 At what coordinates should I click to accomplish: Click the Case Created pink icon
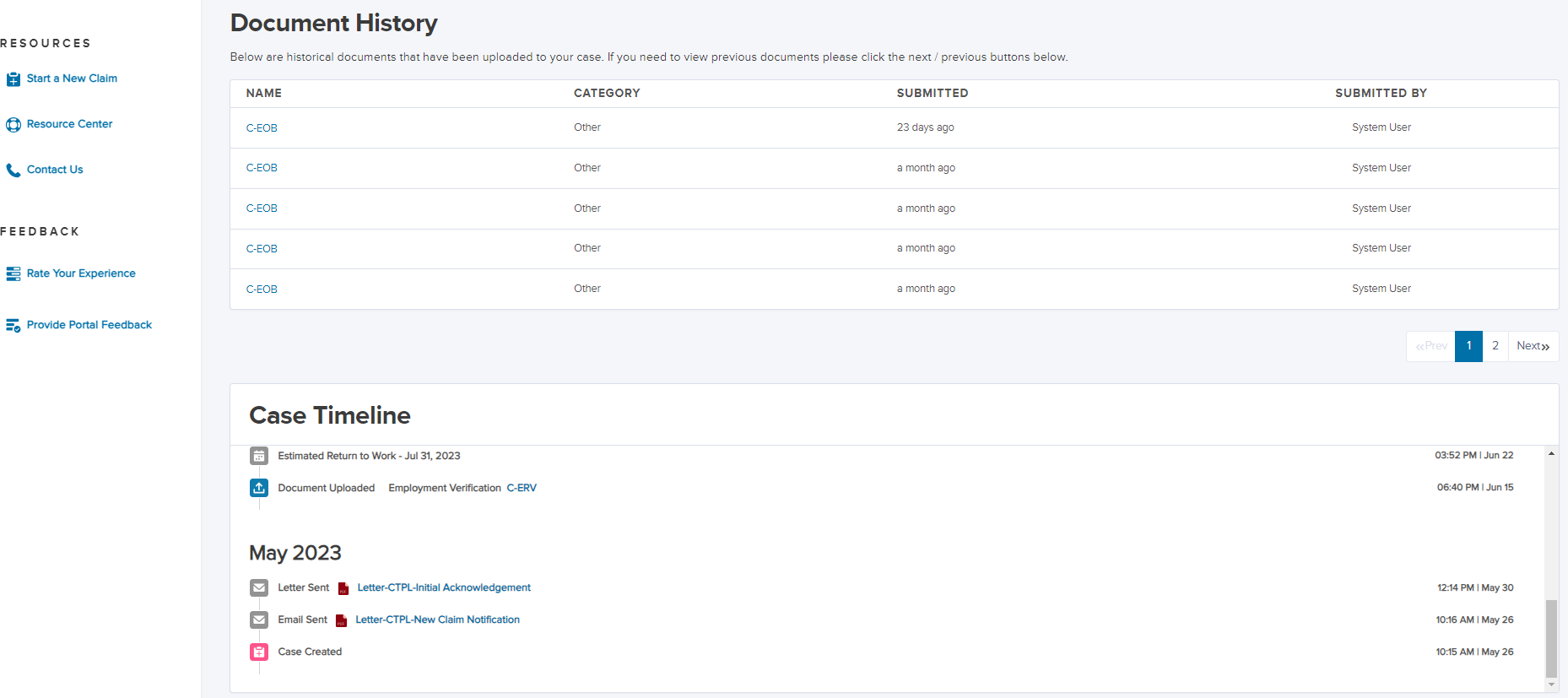tap(259, 652)
